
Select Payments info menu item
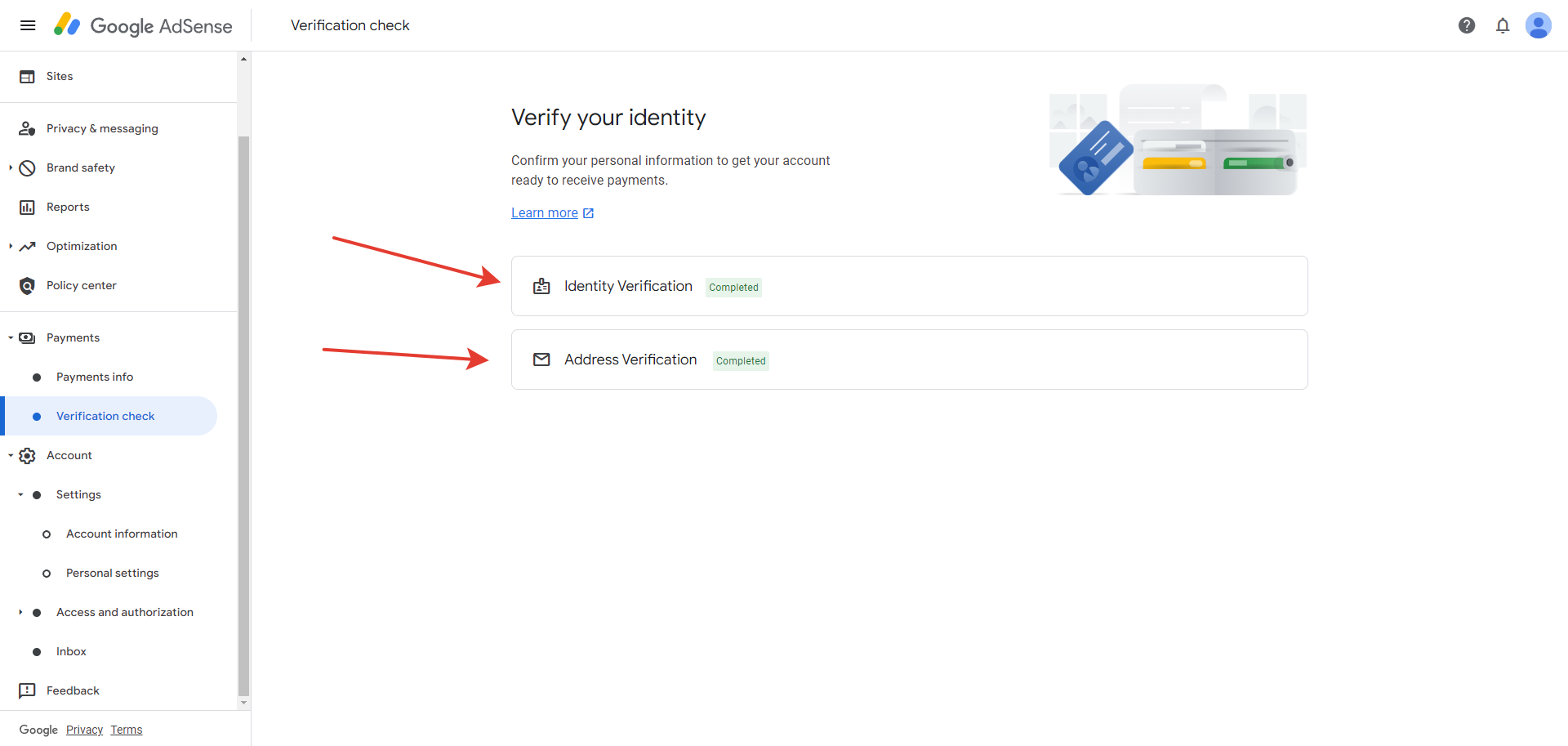[x=95, y=377]
